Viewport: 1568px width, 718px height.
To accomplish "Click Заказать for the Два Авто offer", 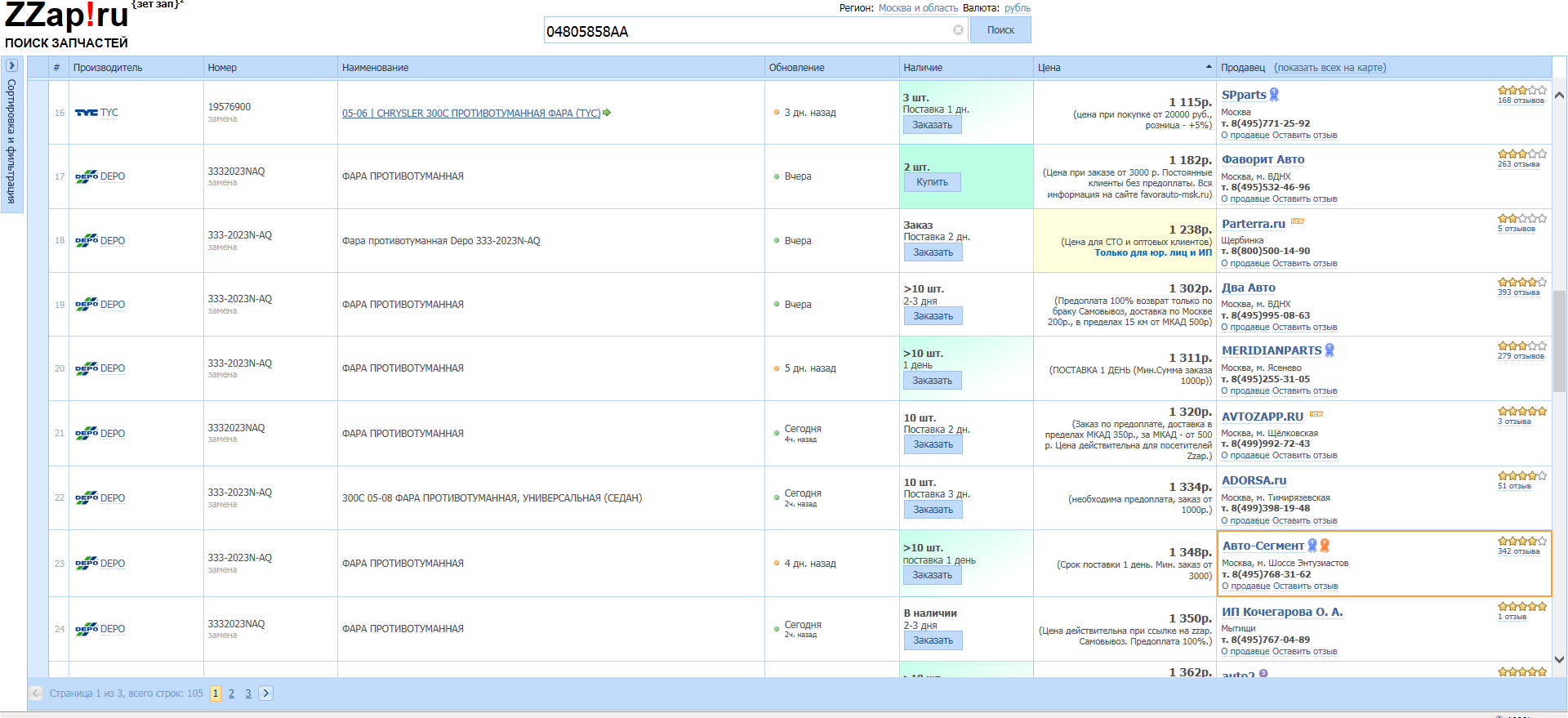I will pyautogui.click(x=933, y=316).
